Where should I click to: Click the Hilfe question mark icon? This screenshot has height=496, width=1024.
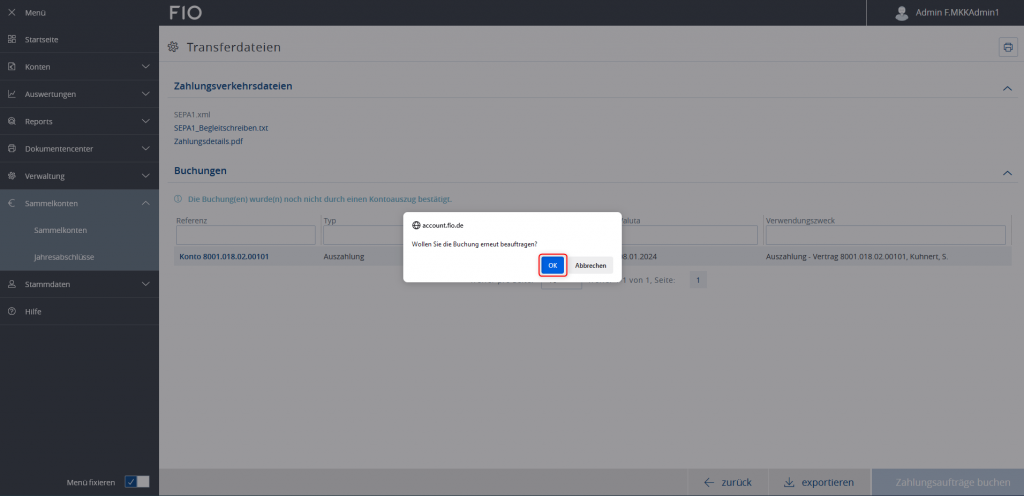click(11, 312)
